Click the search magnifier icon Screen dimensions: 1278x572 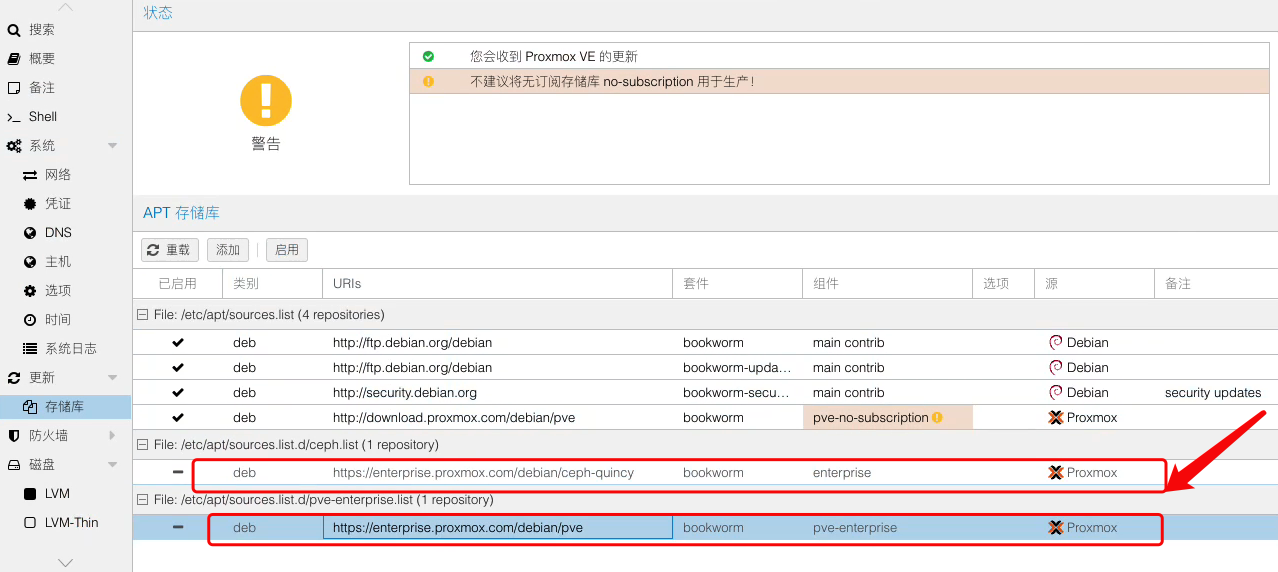(14, 30)
